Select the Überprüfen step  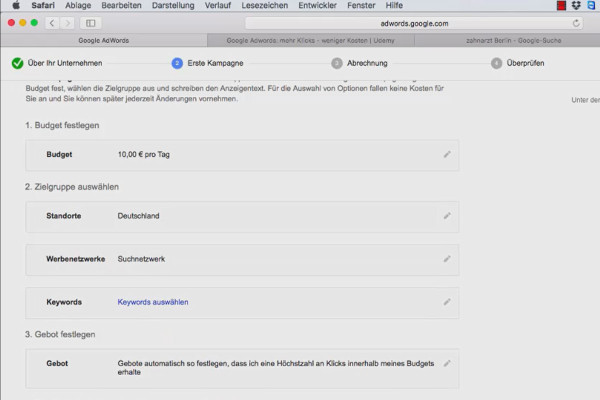525,63
